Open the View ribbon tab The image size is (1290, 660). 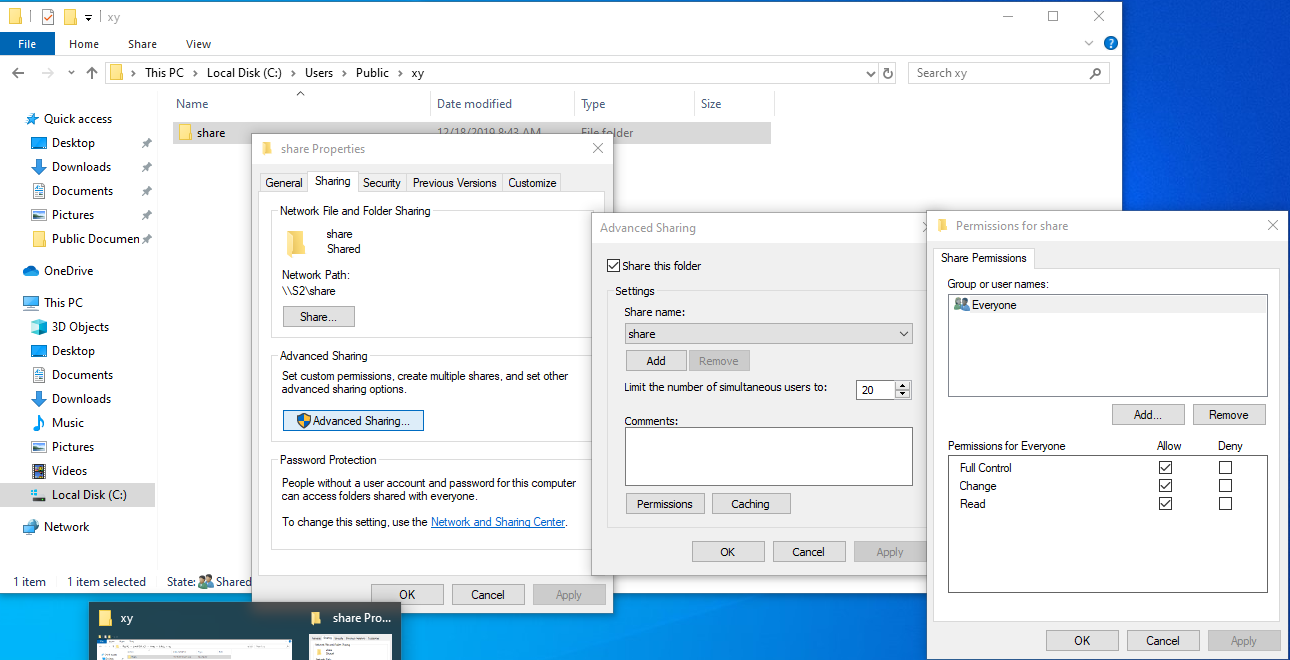coord(199,44)
